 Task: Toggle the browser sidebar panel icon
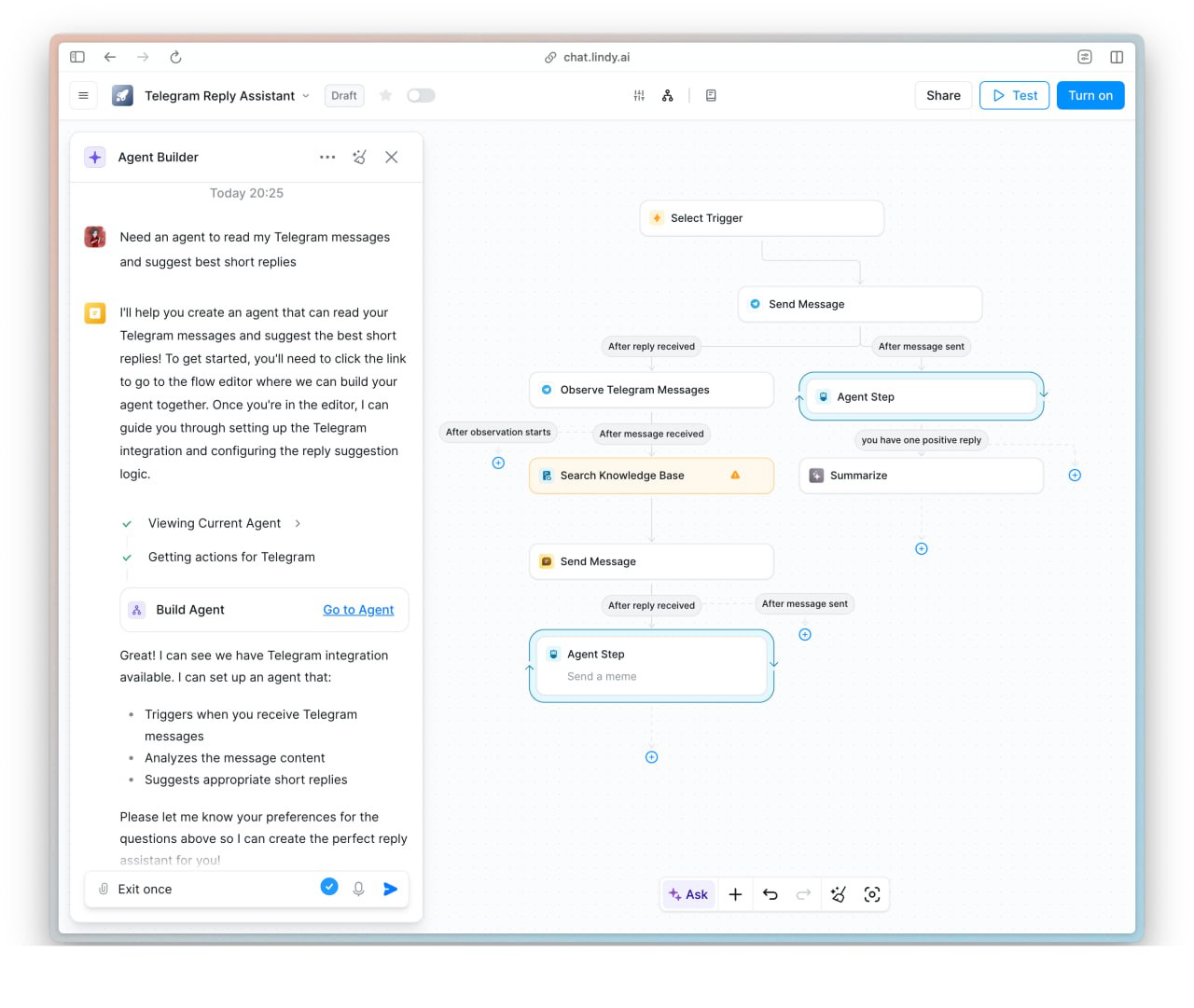click(77, 57)
